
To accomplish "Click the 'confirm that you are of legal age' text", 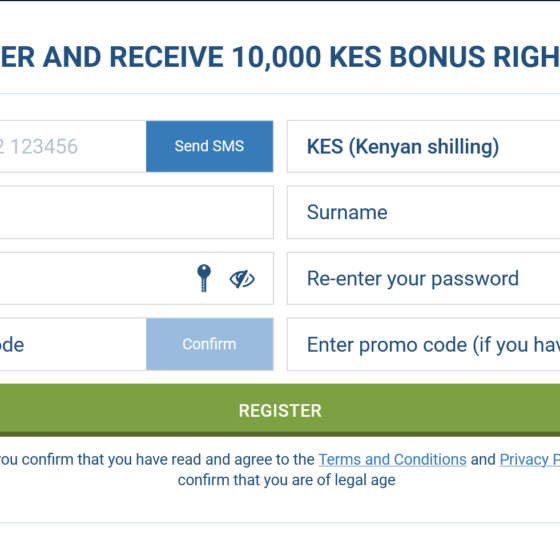I will tap(286, 480).
